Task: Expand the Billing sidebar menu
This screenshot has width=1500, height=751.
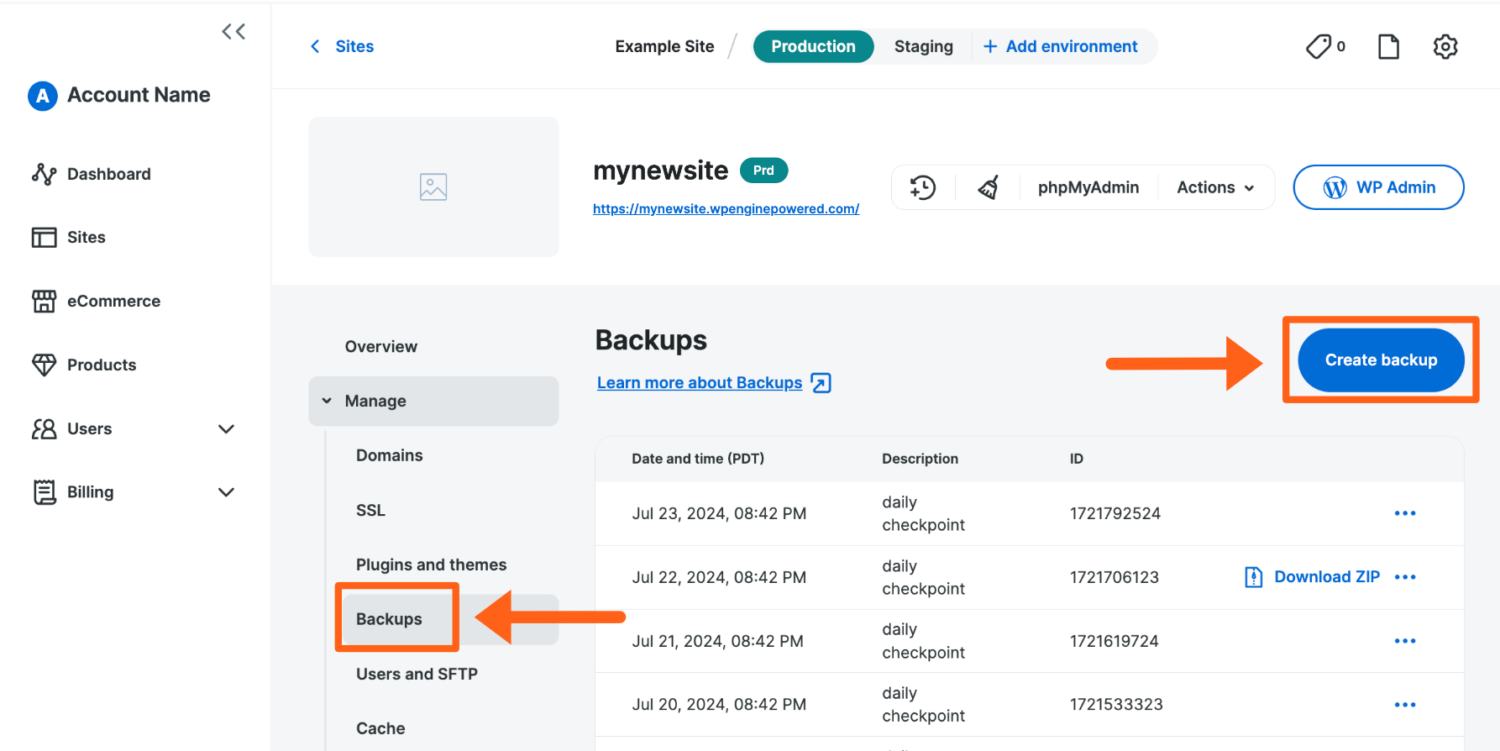Action: (x=226, y=492)
